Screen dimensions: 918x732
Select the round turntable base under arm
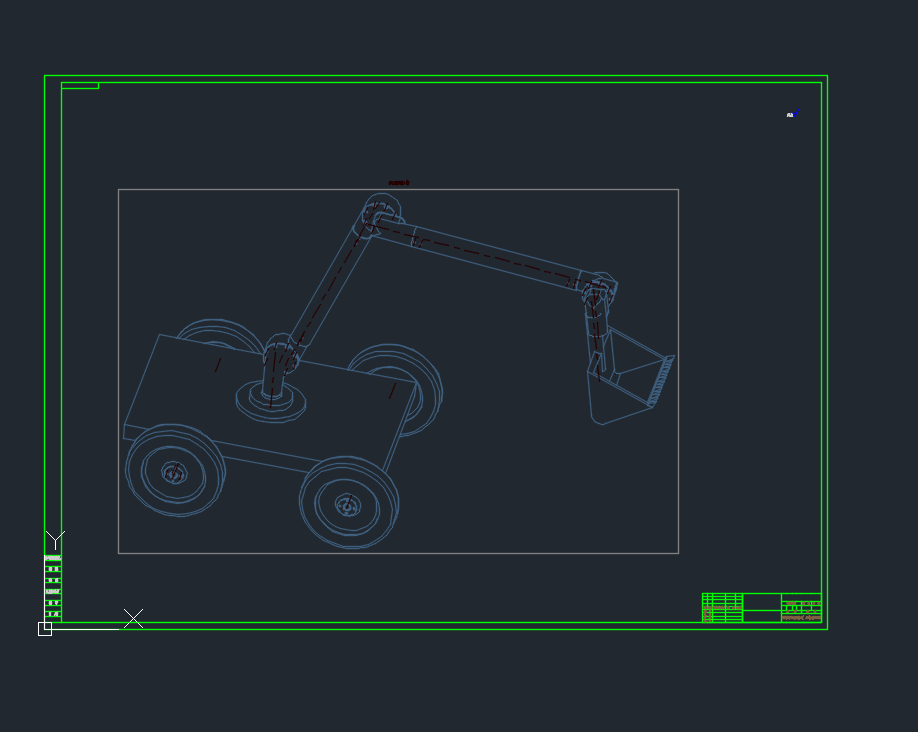271,401
